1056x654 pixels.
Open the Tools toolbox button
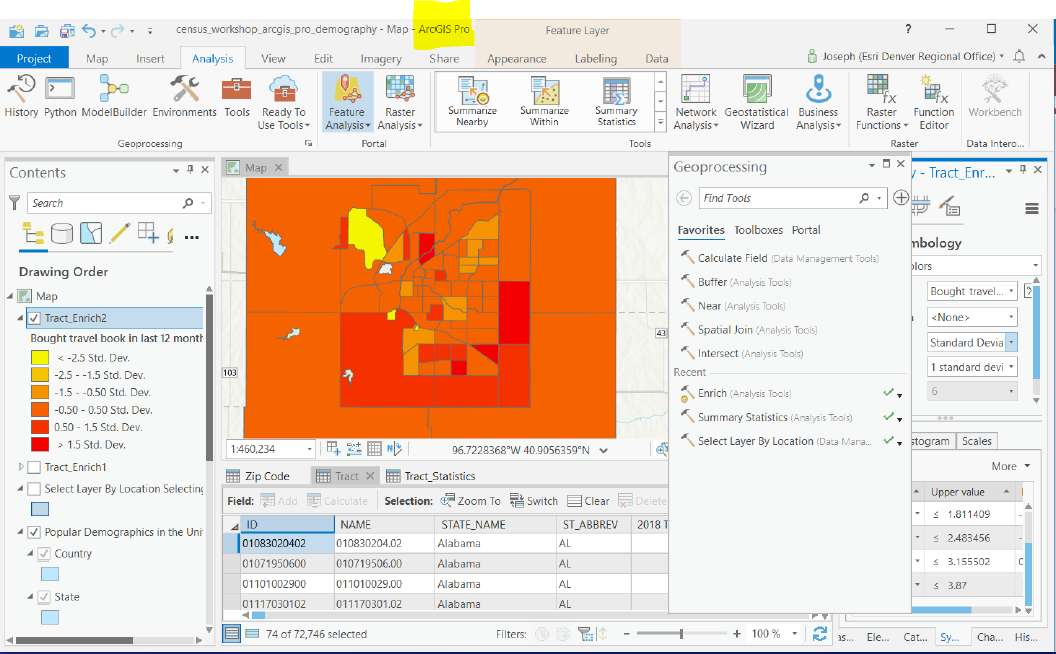coord(236,97)
